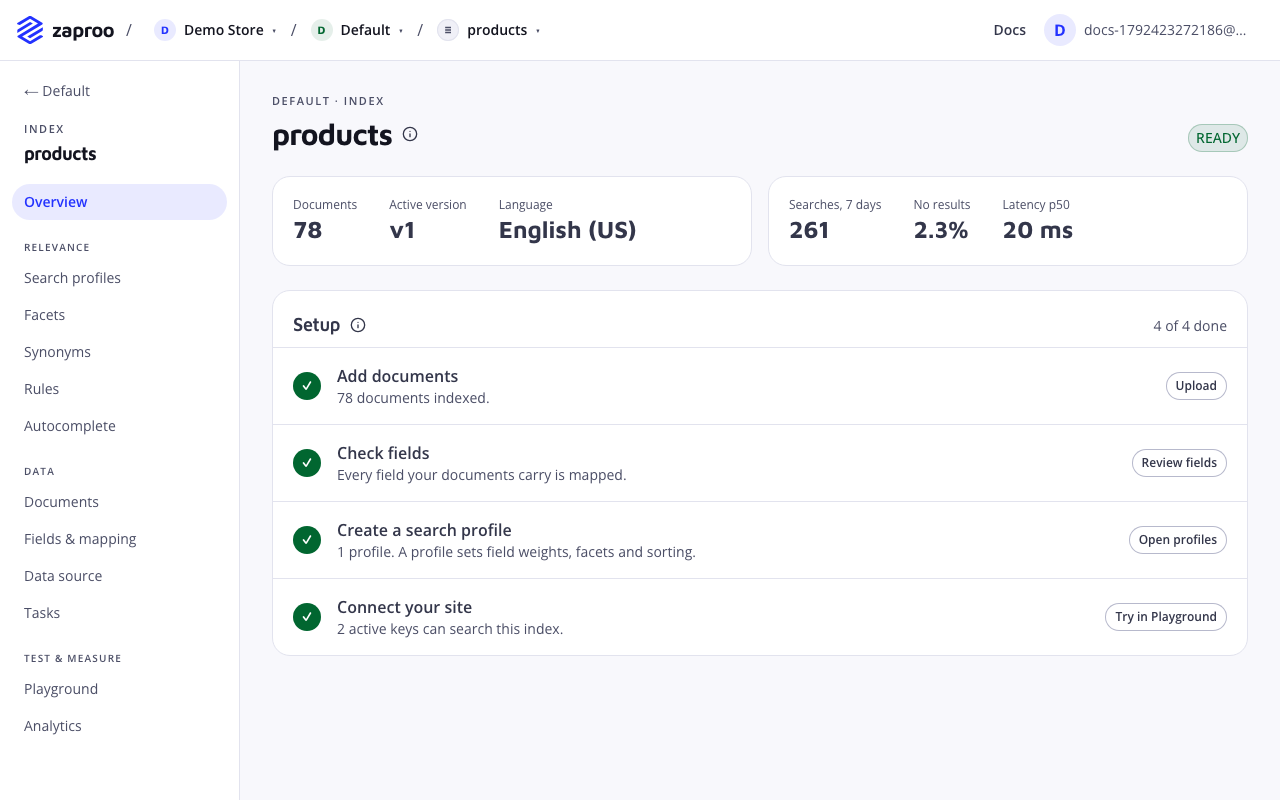The height and width of the screenshot is (800, 1280).
Task: Click the No results 2.3% value
Action: point(941,230)
